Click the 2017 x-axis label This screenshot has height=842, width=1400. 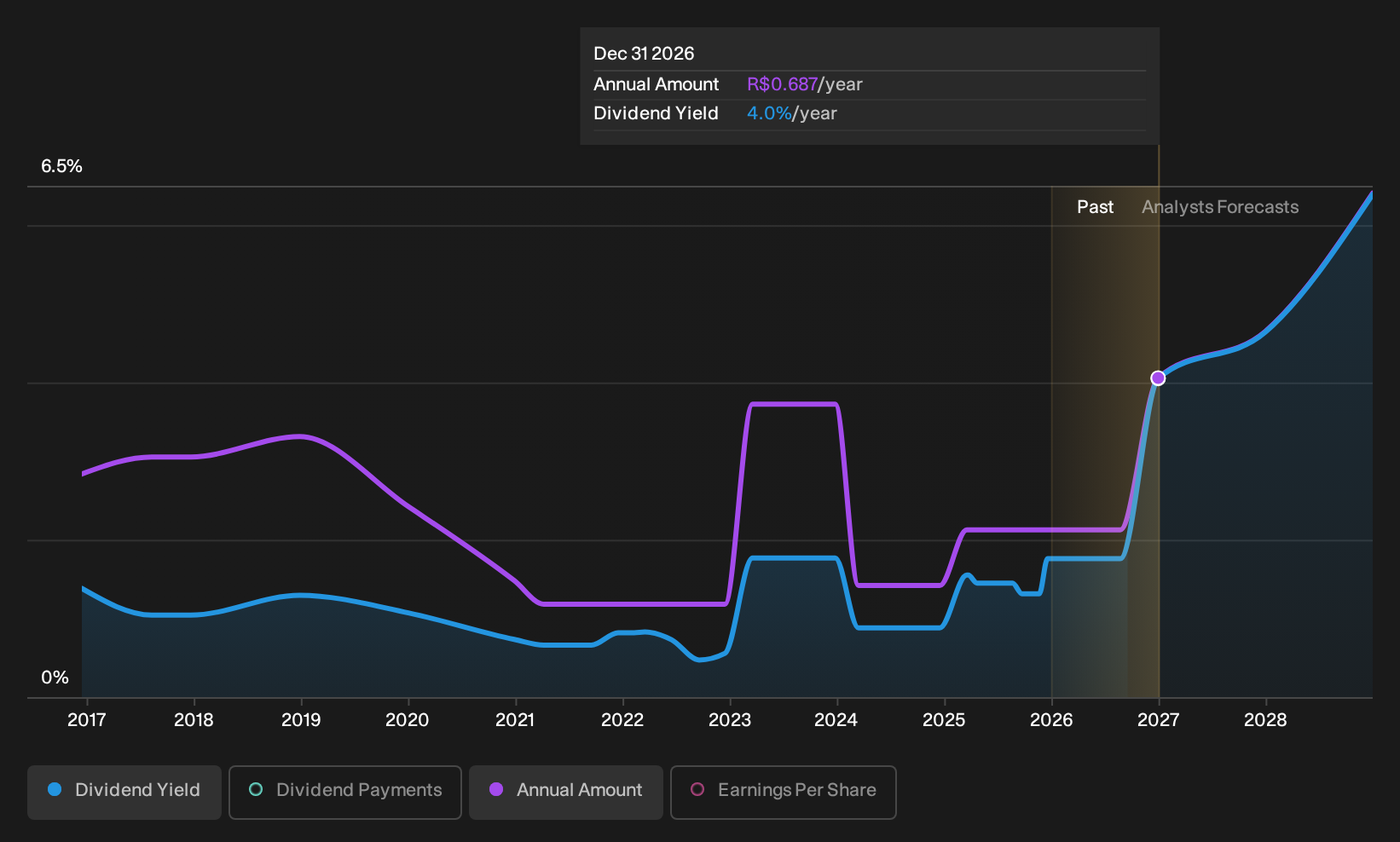86,720
